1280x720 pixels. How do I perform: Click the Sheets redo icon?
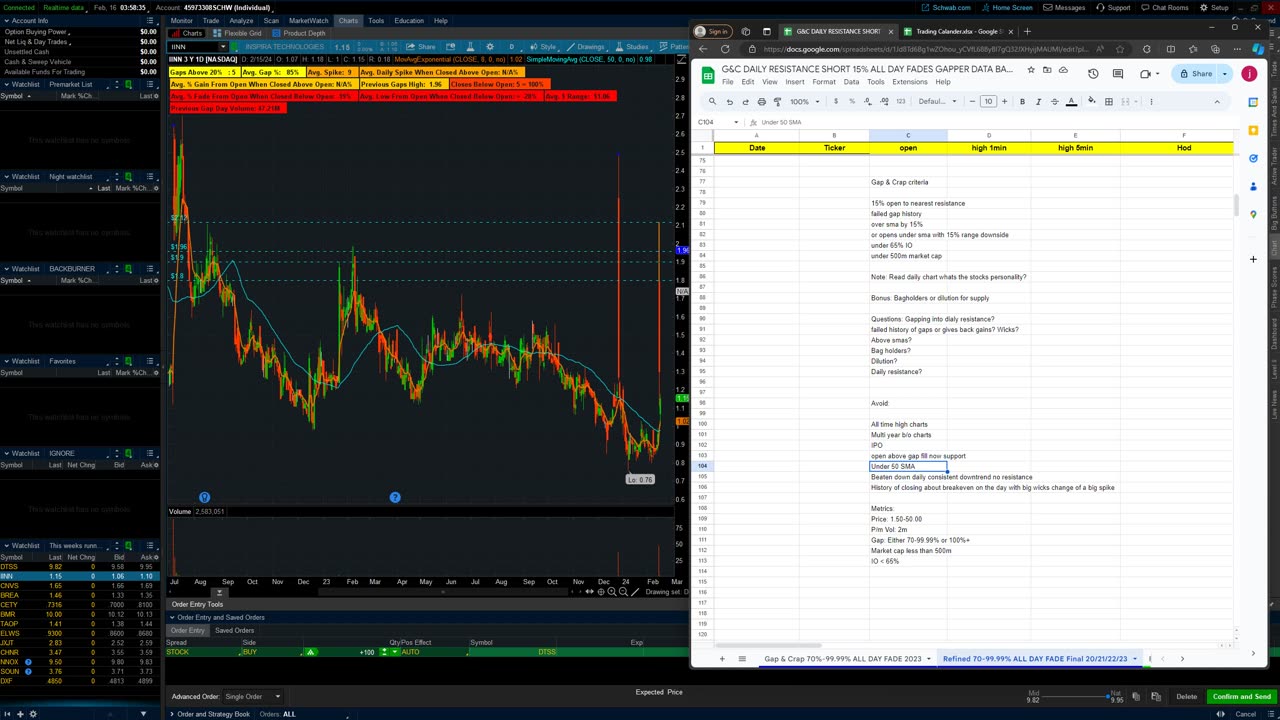pyautogui.click(x=746, y=101)
